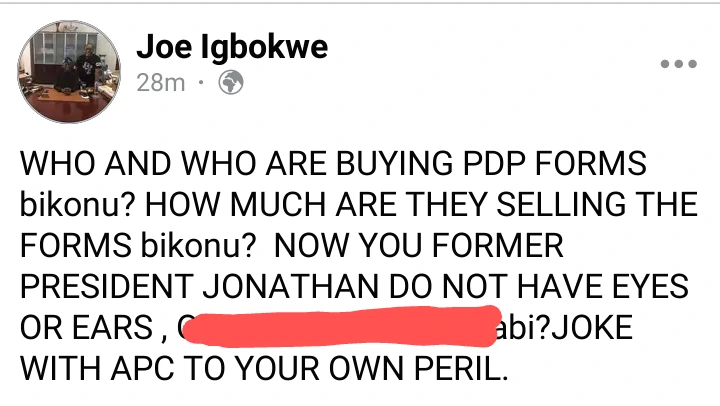Open the three-dot post options menu
This screenshot has height=406, width=720.
(x=678, y=64)
